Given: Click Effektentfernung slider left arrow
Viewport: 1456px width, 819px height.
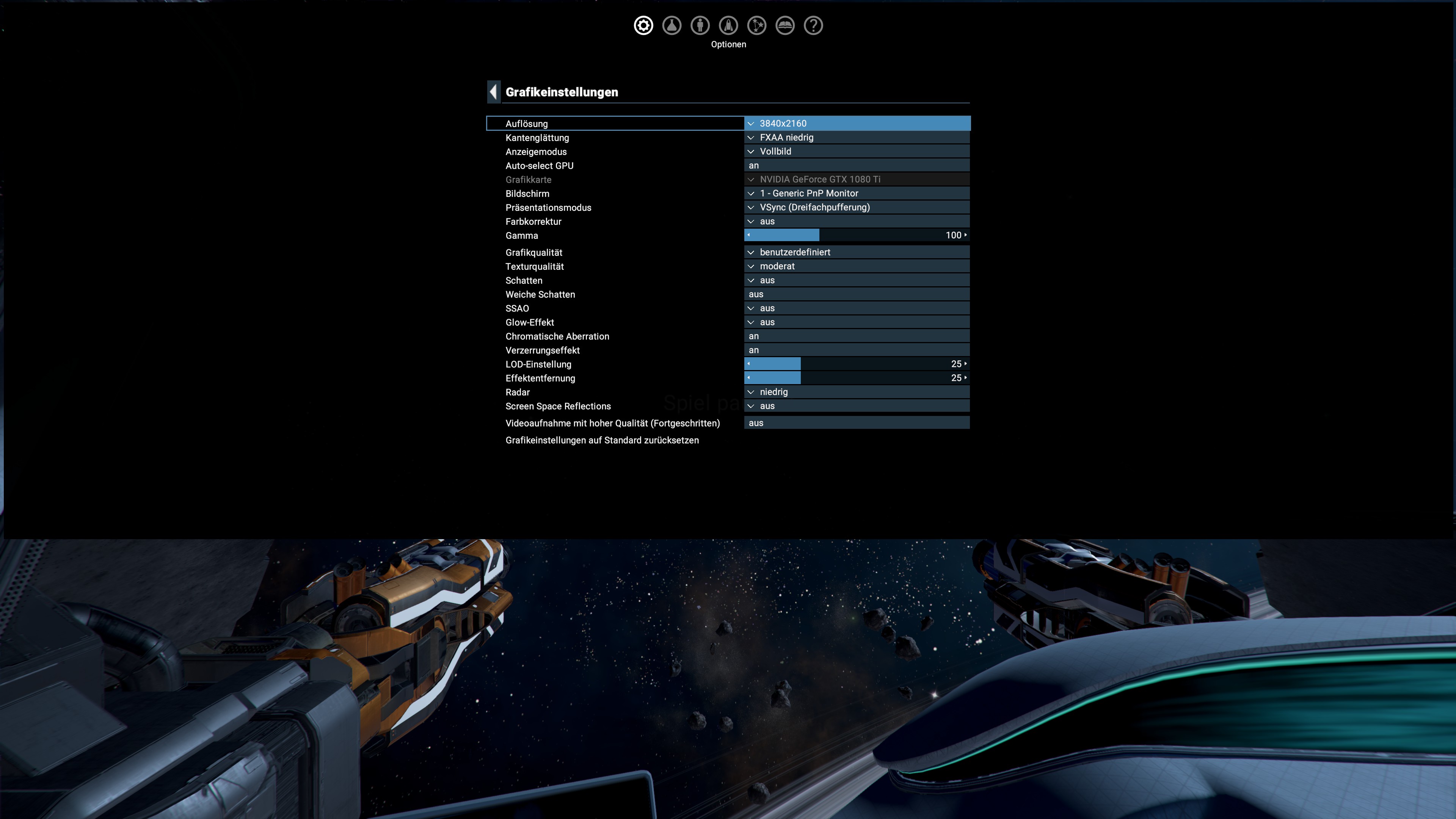Looking at the screenshot, I should pyautogui.click(x=749, y=378).
